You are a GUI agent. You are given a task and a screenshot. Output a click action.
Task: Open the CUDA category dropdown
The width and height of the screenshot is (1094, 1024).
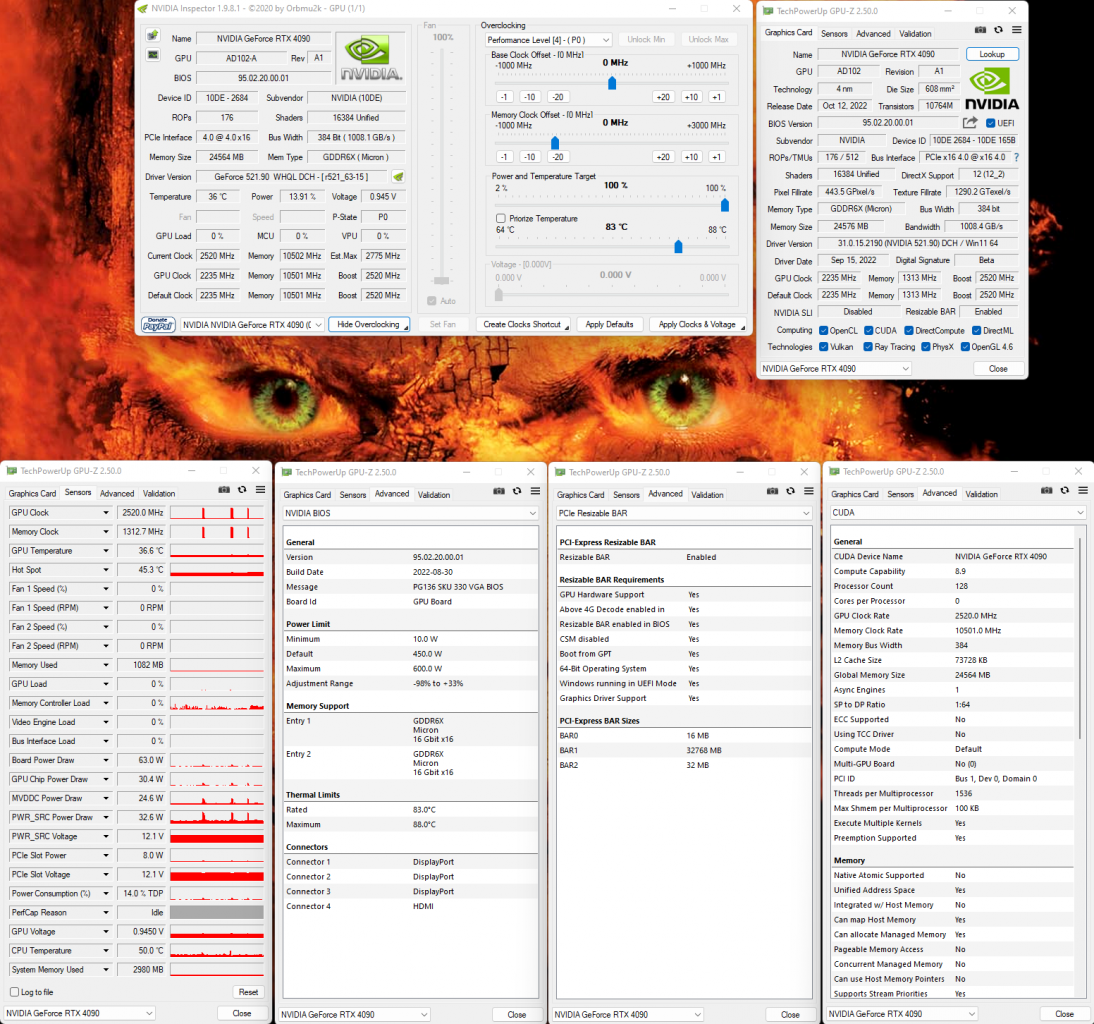(x=958, y=512)
